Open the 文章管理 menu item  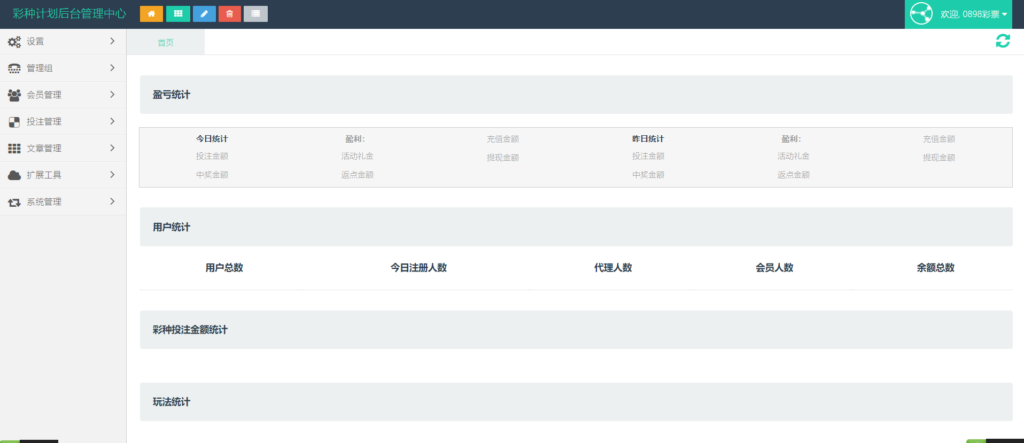[x=45, y=148]
